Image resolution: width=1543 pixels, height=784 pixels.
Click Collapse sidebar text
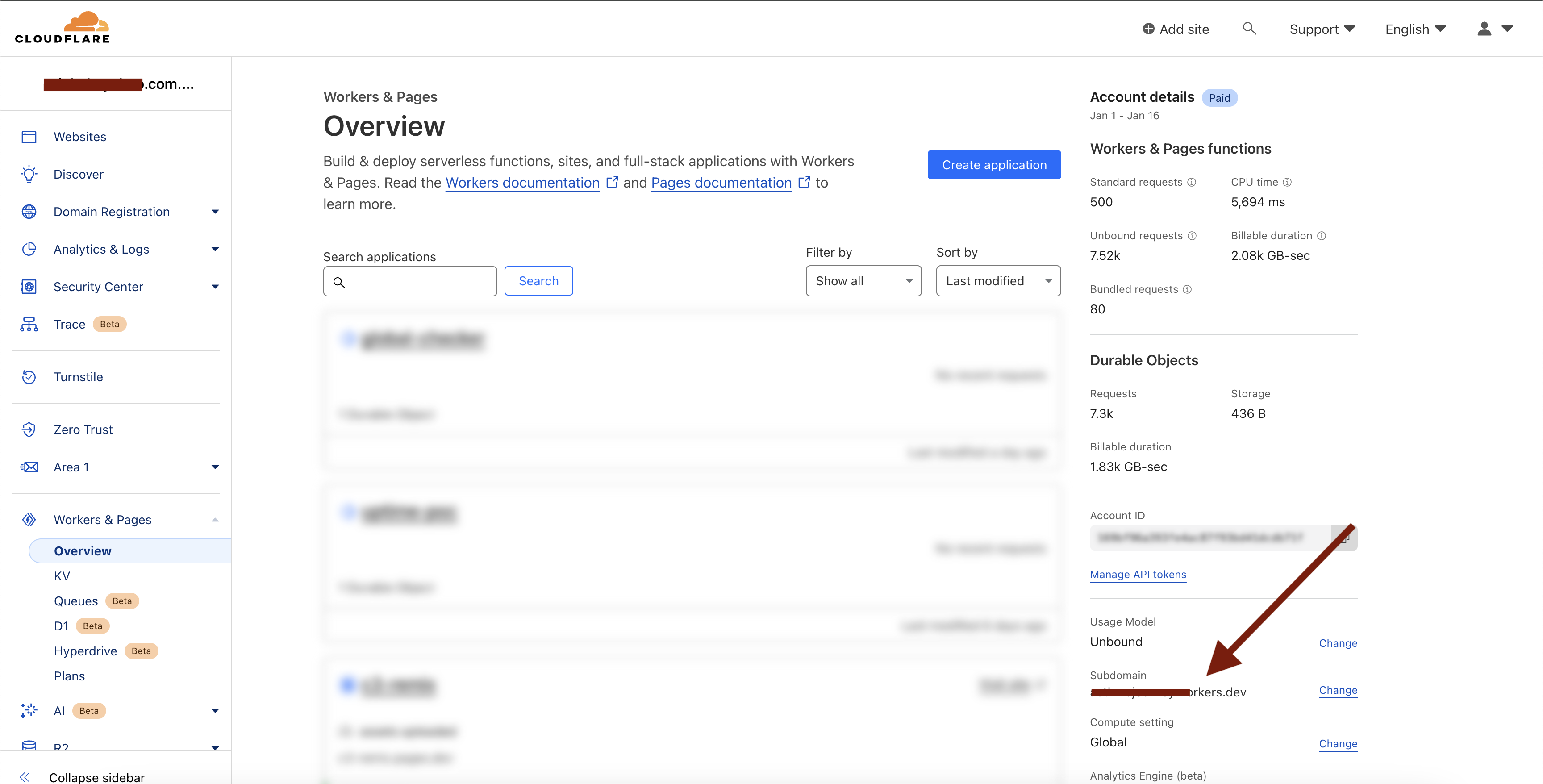click(x=97, y=777)
